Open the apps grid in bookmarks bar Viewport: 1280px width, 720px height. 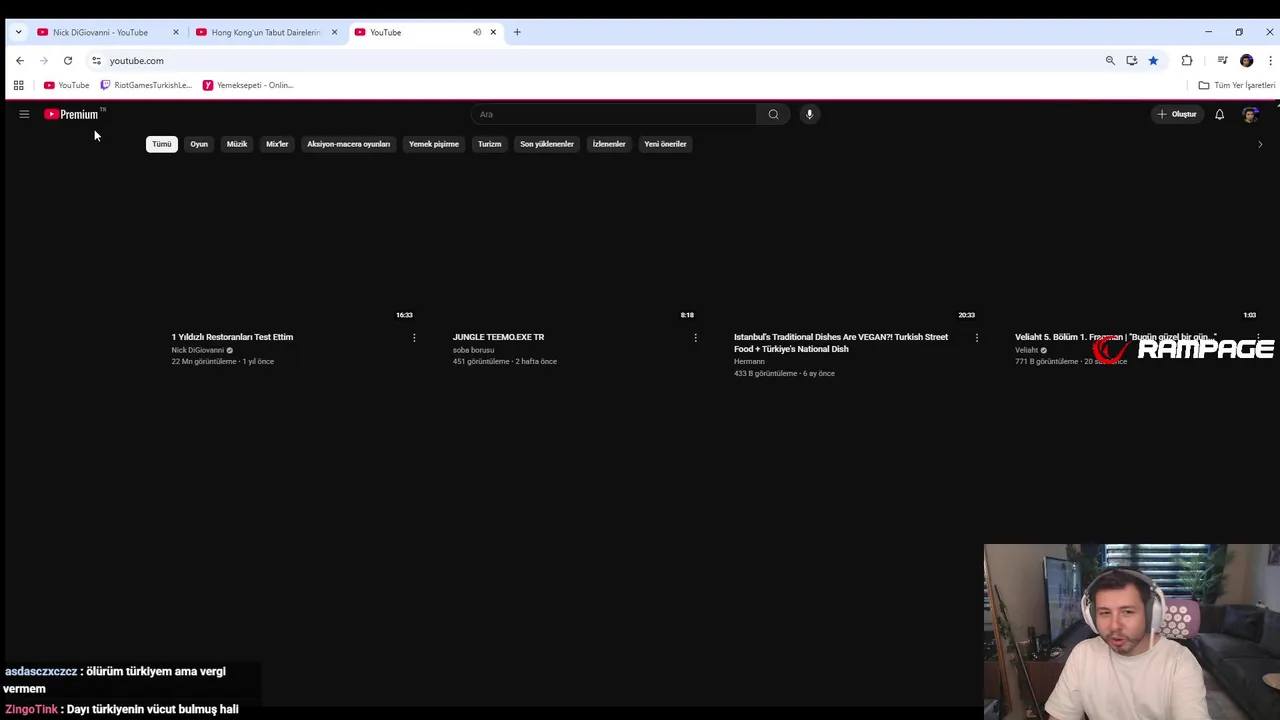click(x=18, y=85)
